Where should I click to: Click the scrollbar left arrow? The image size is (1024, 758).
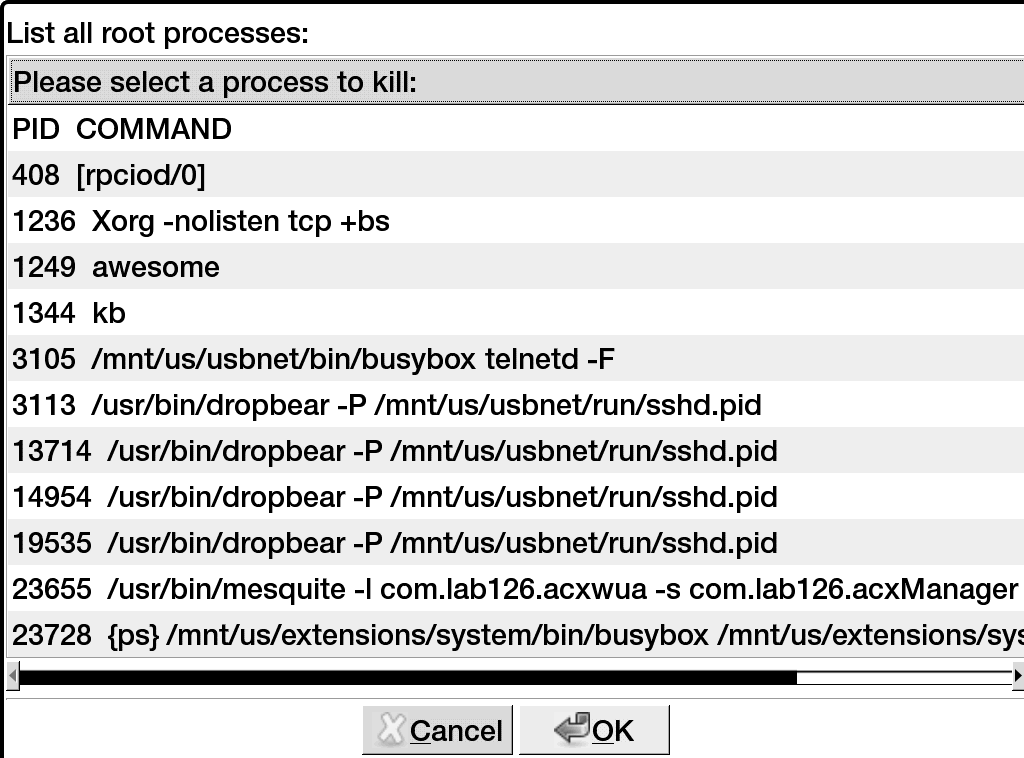click(x=12, y=677)
